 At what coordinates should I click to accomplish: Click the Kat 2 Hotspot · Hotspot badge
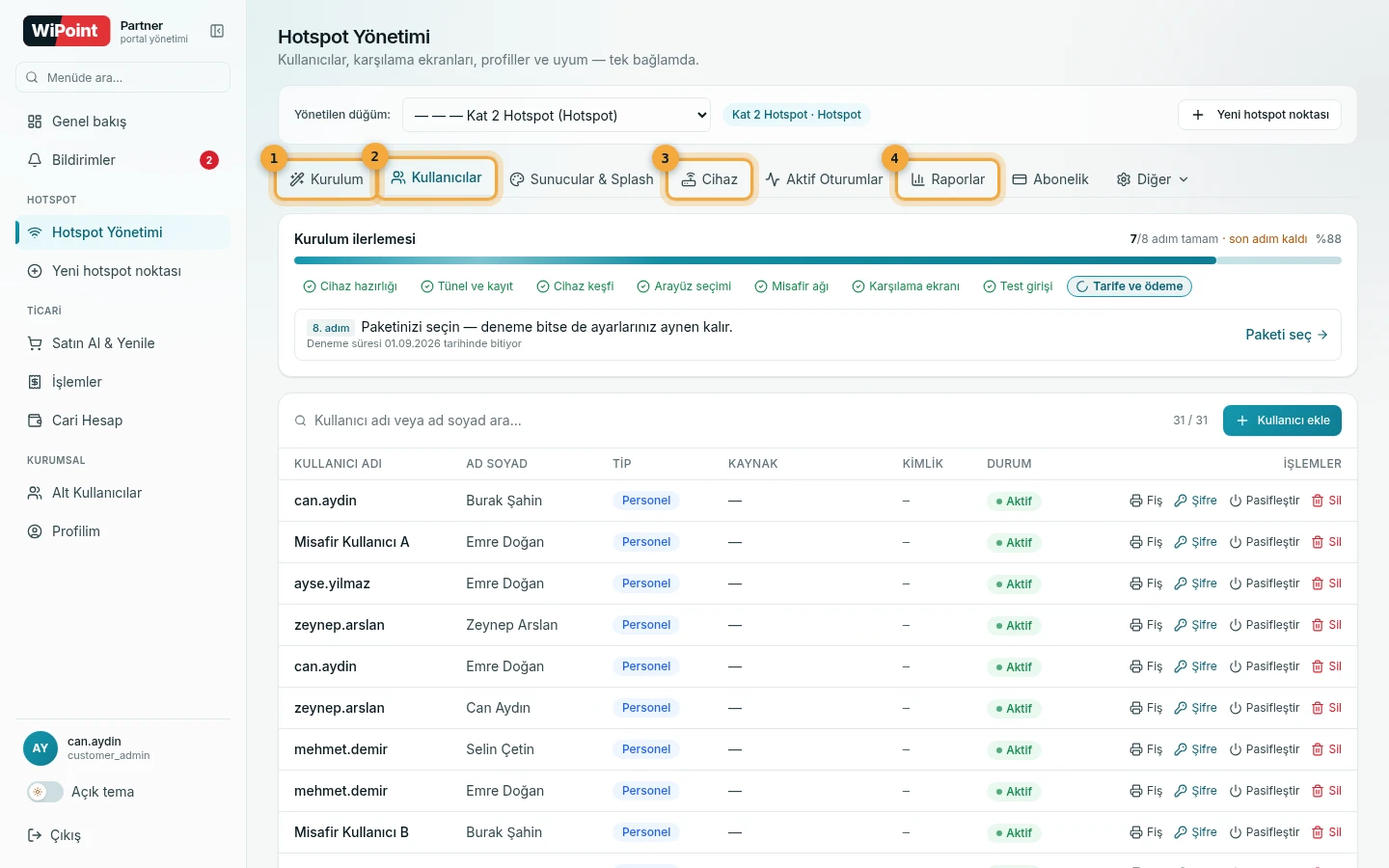coord(796,115)
